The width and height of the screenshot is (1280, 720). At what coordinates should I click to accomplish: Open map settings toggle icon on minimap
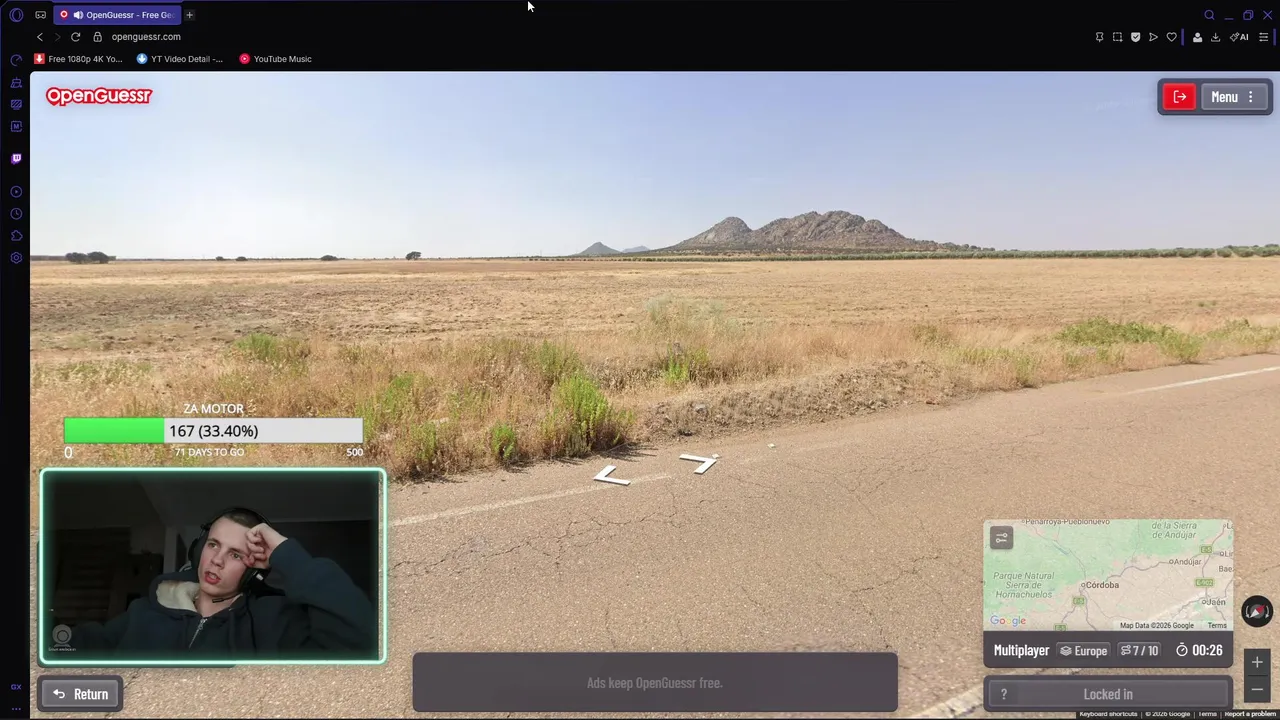tap(1001, 538)
